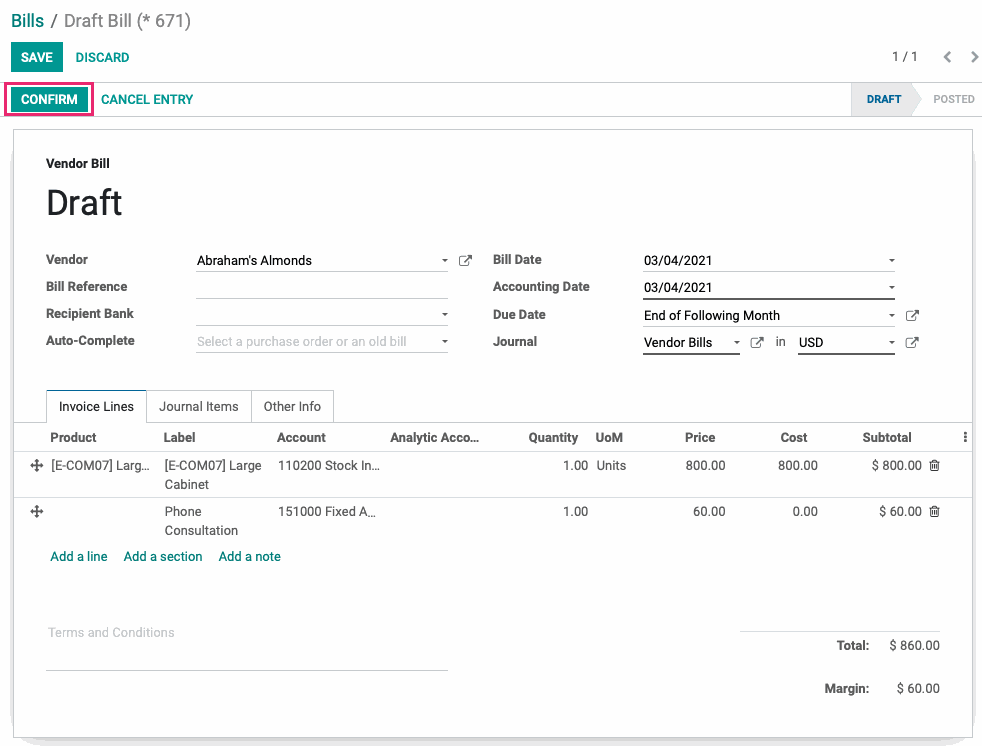Sort by the Label column header

click(x=179, y=437)
